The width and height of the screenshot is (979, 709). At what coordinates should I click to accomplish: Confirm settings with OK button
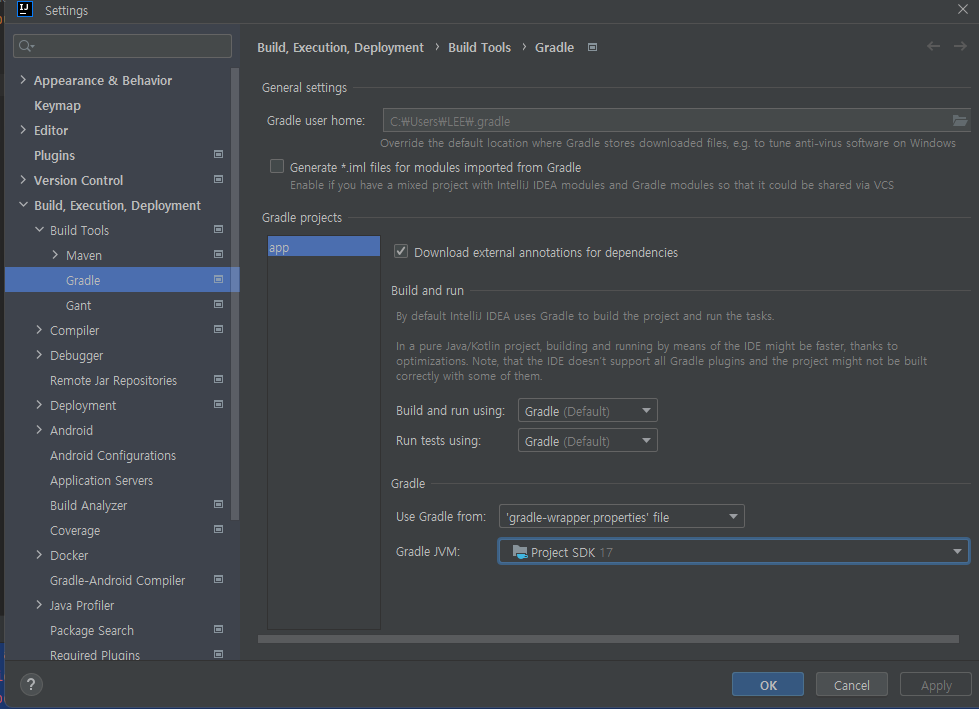tap(768, 685)
